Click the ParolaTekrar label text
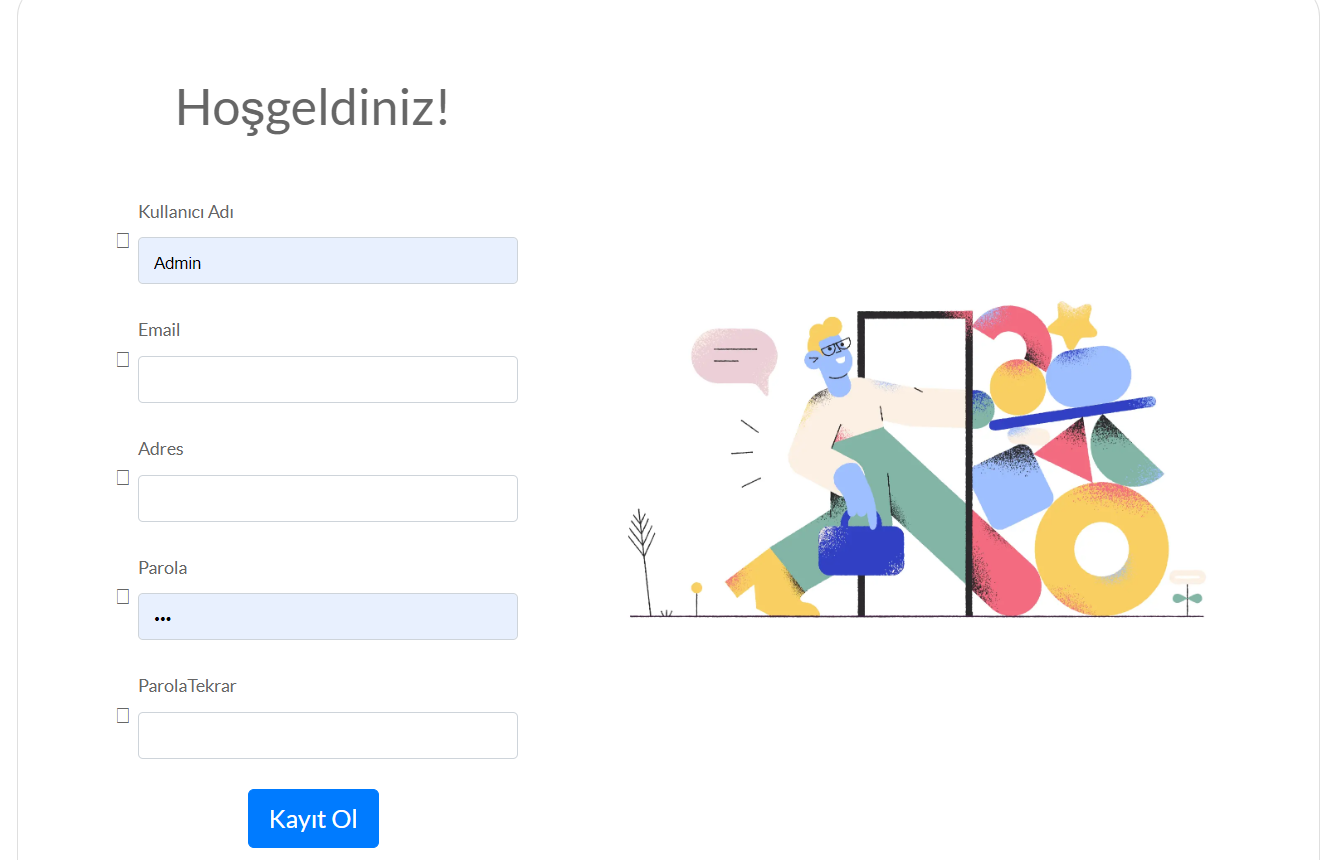1340x860 pixels. coord(187,686)
